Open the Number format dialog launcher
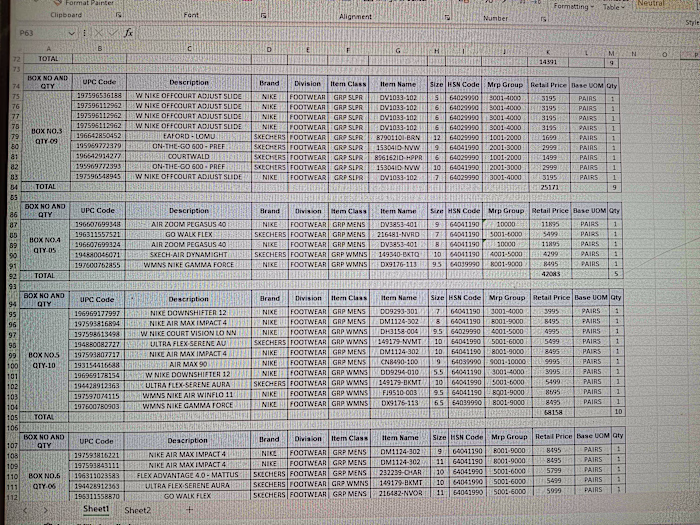 tap(543, 19)
